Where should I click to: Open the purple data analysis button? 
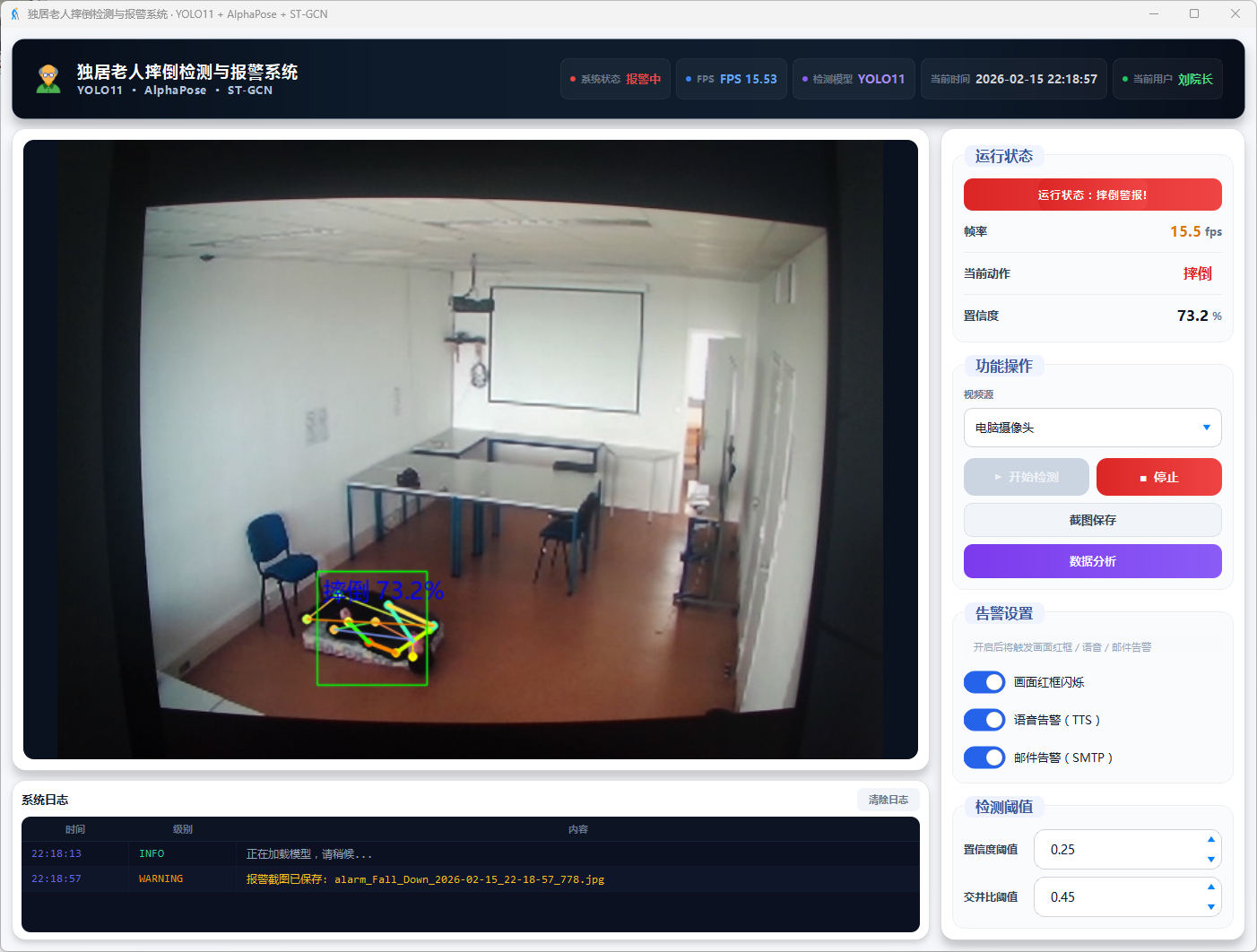(1092, 561)
